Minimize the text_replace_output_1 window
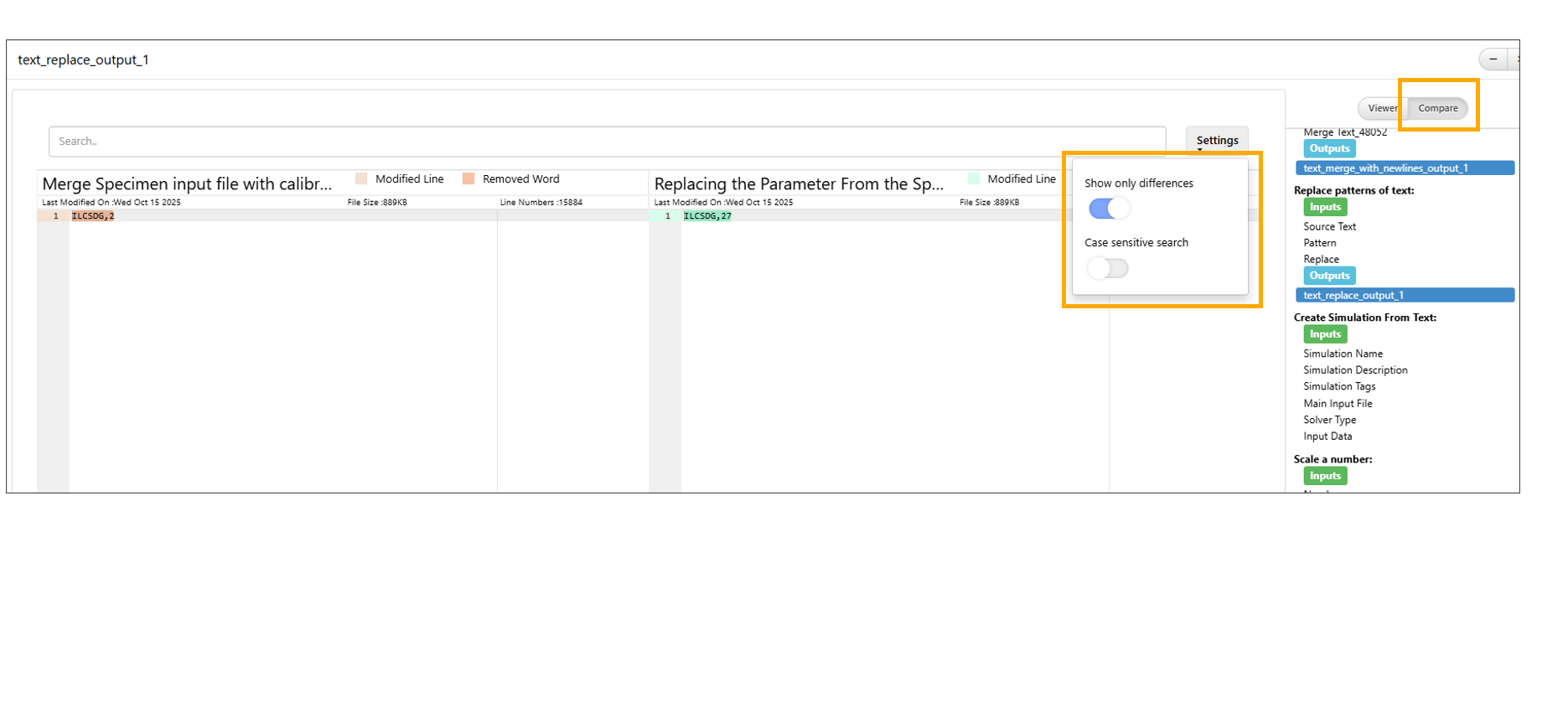Viewport: 1568px width, 713px height. coord(1493,59)
